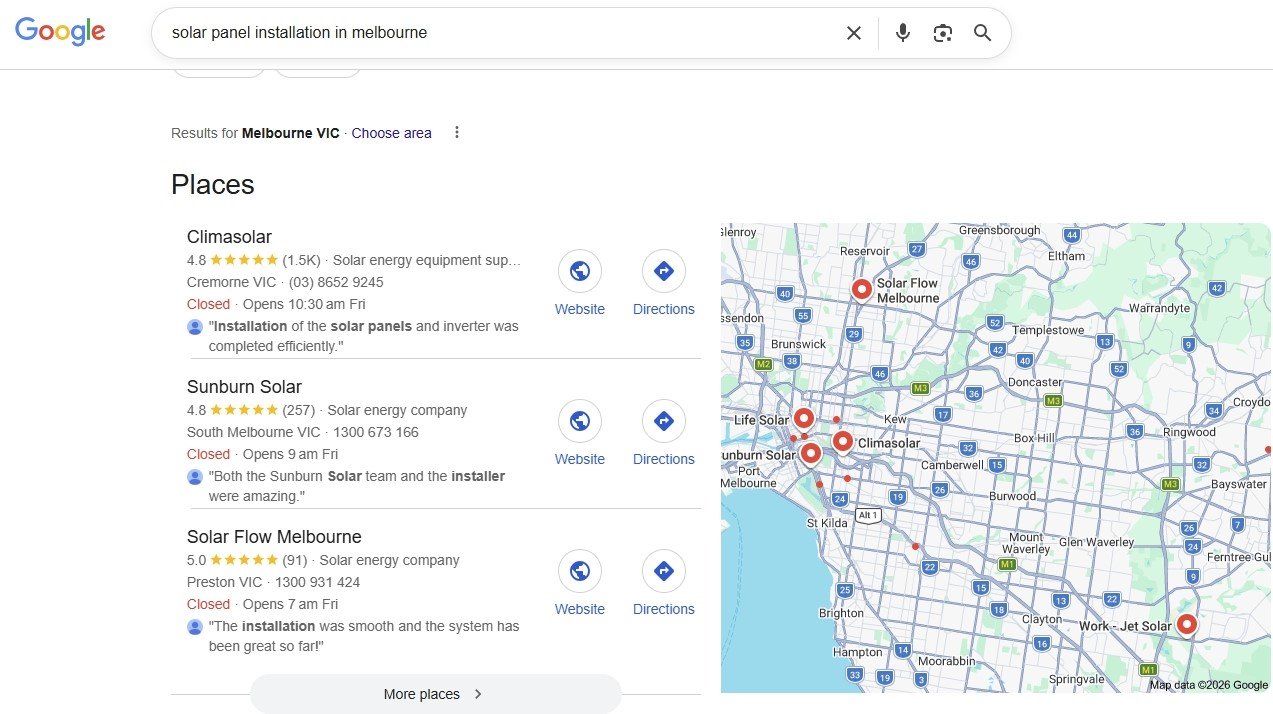Image resolution: width=1273 pixels, height=714 pixels.
Task: Select Life Solar pin on map
Action: (803, 418)
